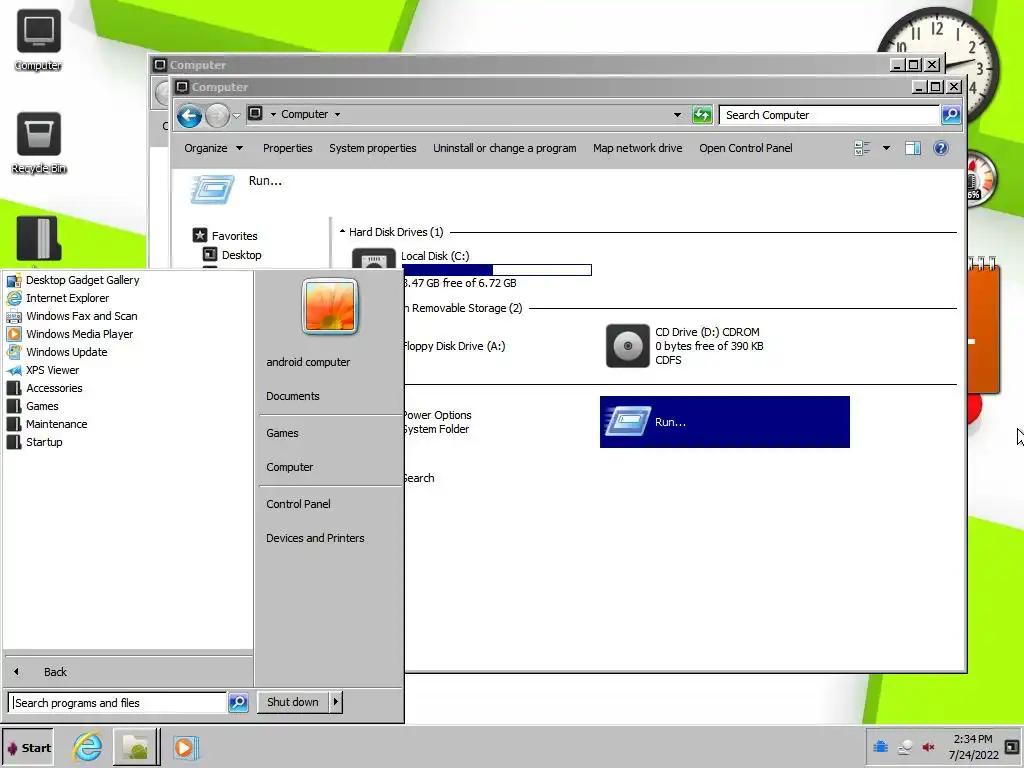Expand the Maintenance folder
Viewport: 1024px width, 768px height.
coord(46,424)
